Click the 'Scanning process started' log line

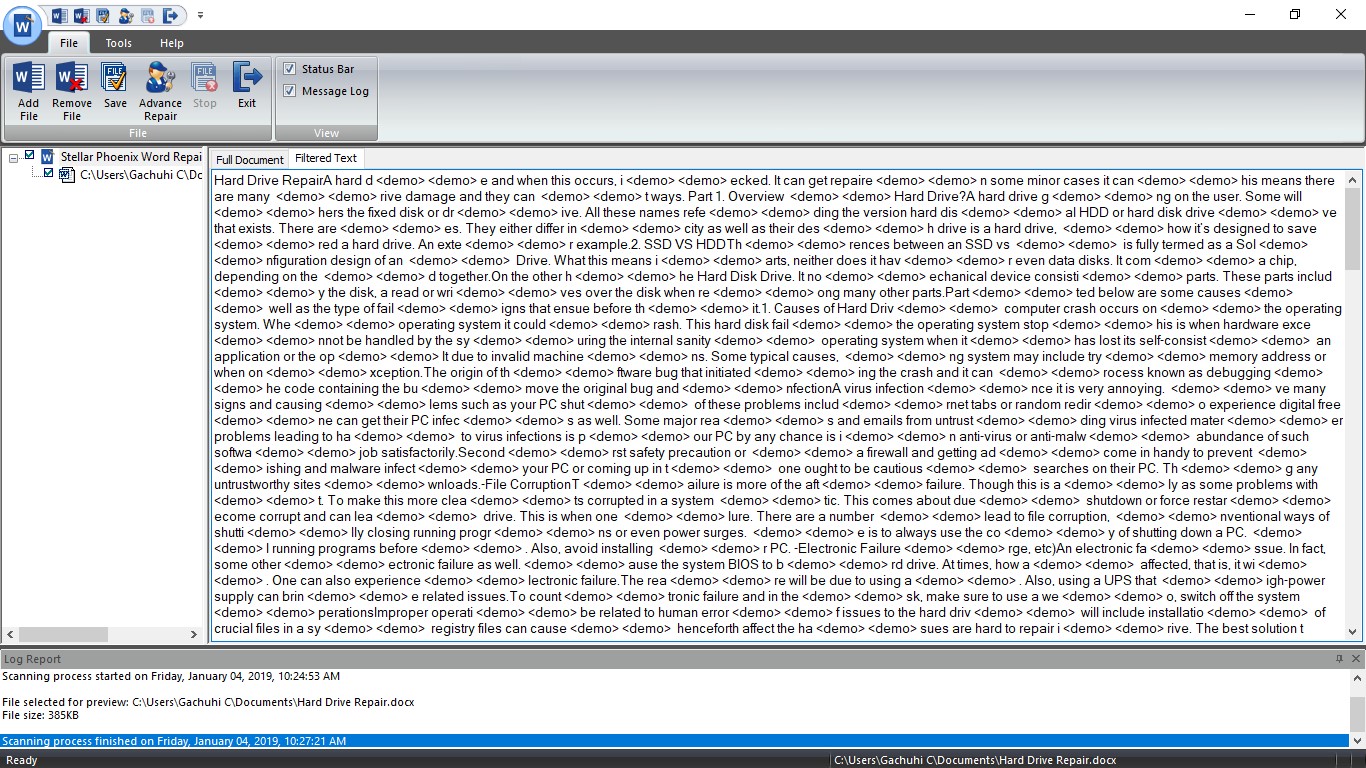(x=171, y=677)
